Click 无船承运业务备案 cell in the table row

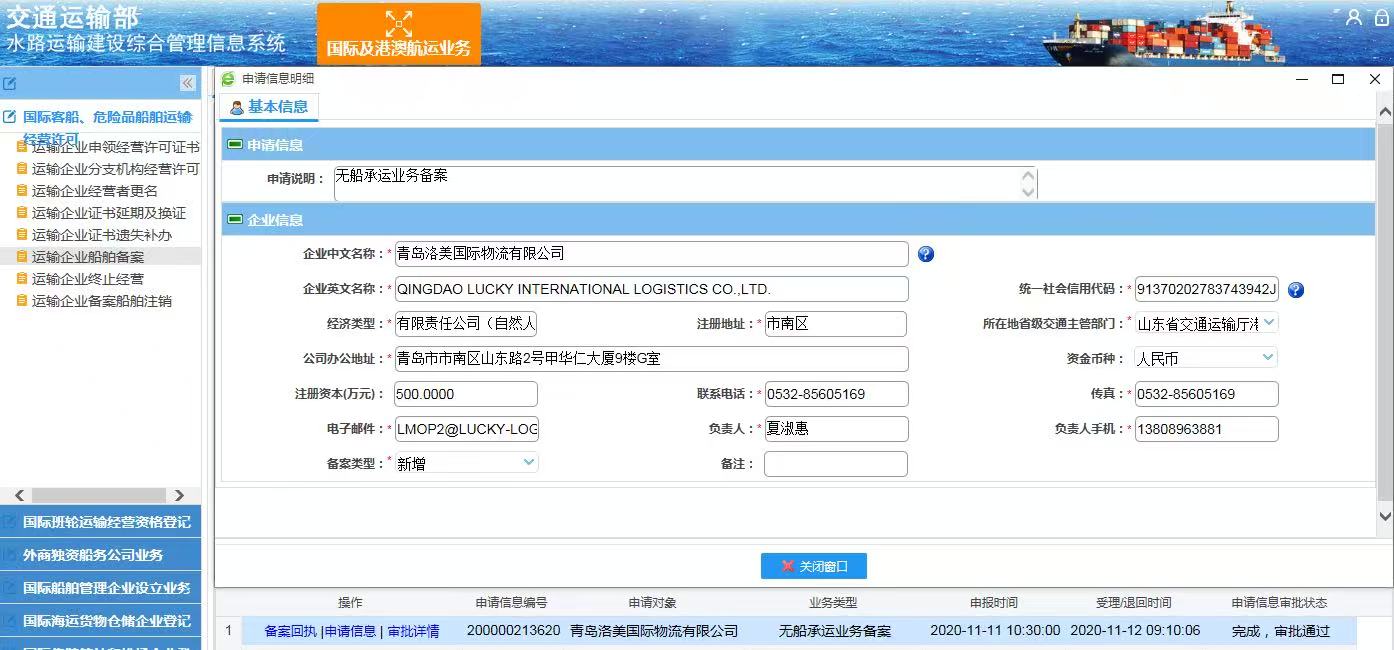(x=835, y=631)
